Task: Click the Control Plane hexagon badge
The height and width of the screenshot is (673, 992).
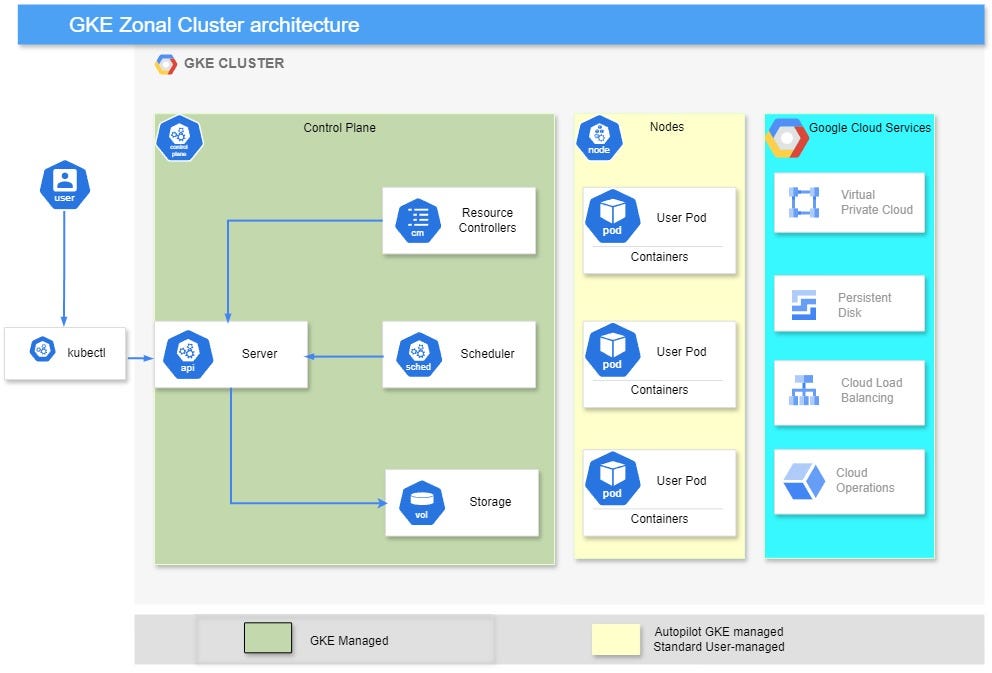Action: click(179, 138)
